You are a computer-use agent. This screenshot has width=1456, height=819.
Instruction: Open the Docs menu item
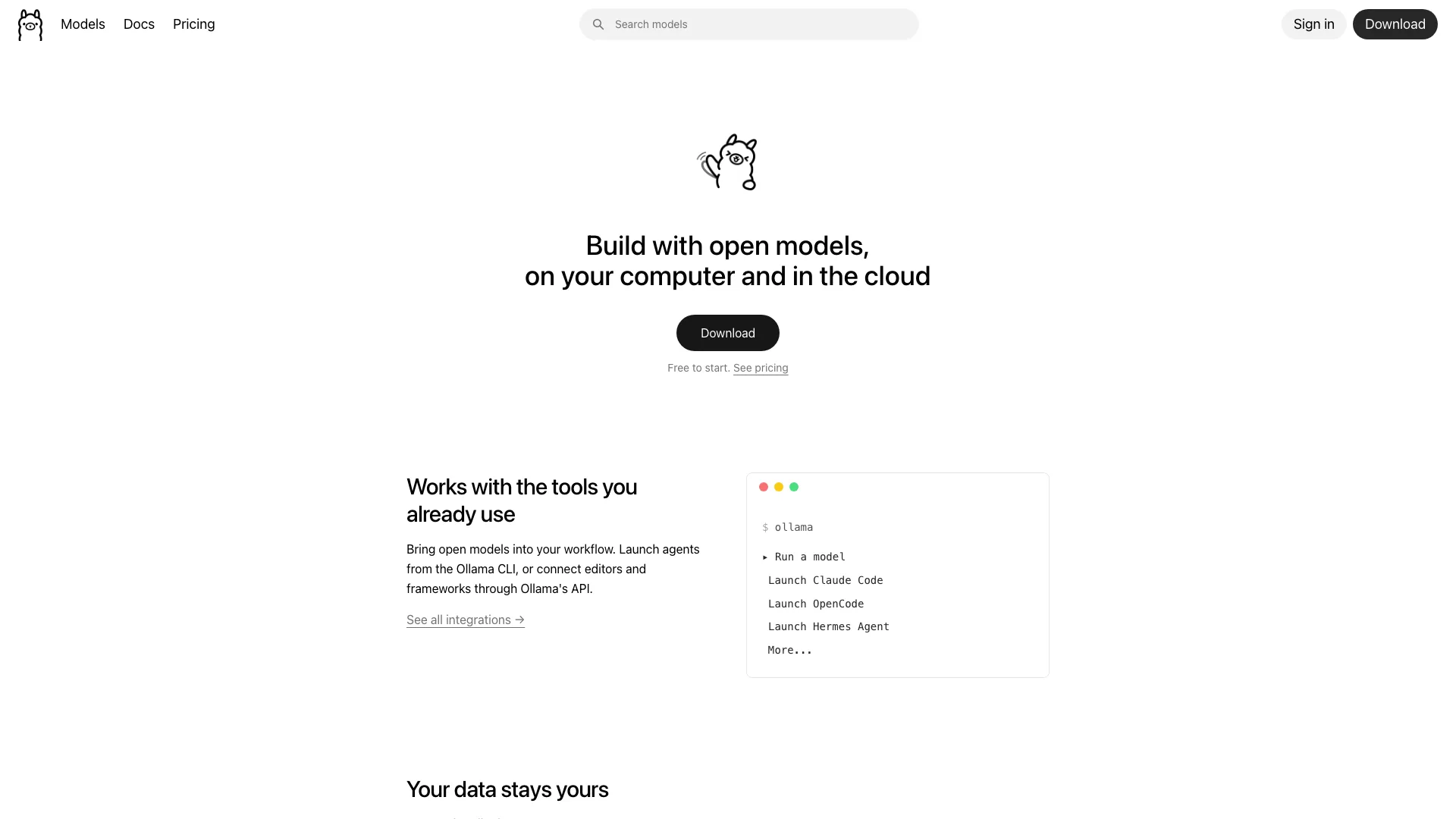coord(139,24)
